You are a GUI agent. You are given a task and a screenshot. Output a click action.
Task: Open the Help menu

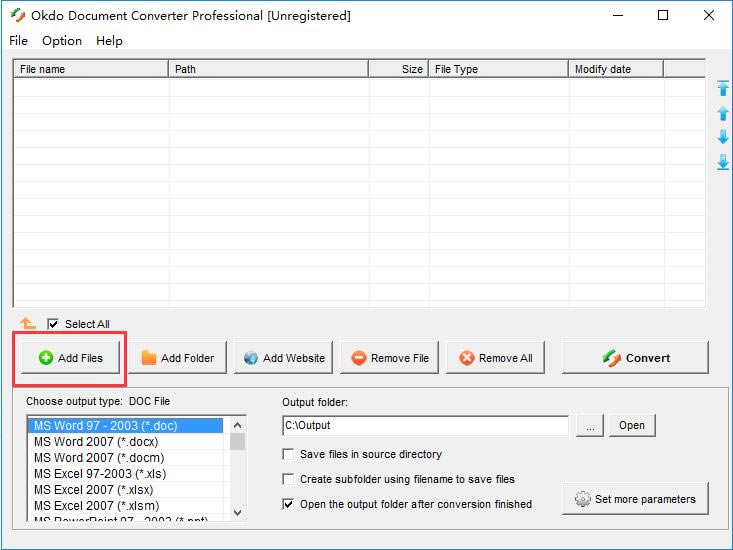point(109,41)
